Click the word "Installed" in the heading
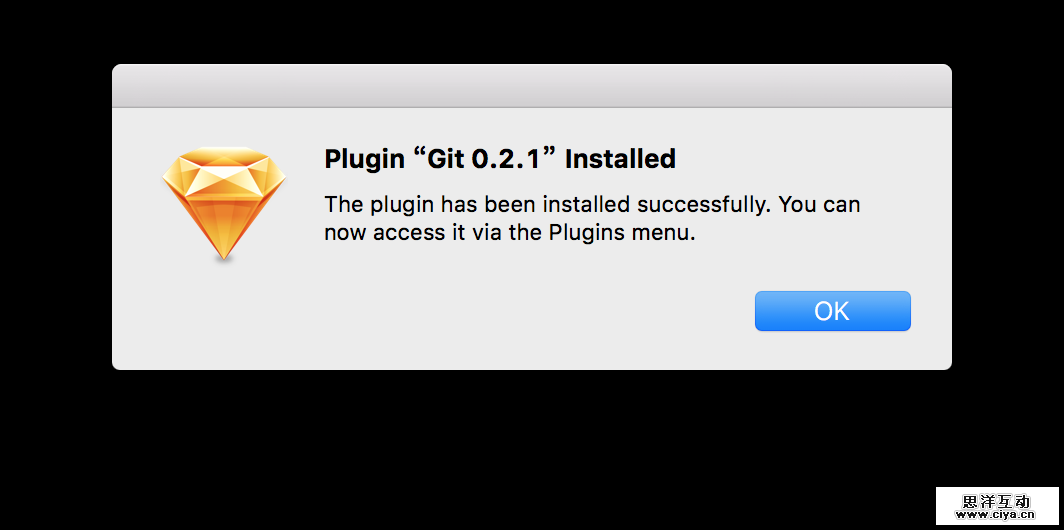Viewport: 1064px width, 530px height. tap(620, 159)
